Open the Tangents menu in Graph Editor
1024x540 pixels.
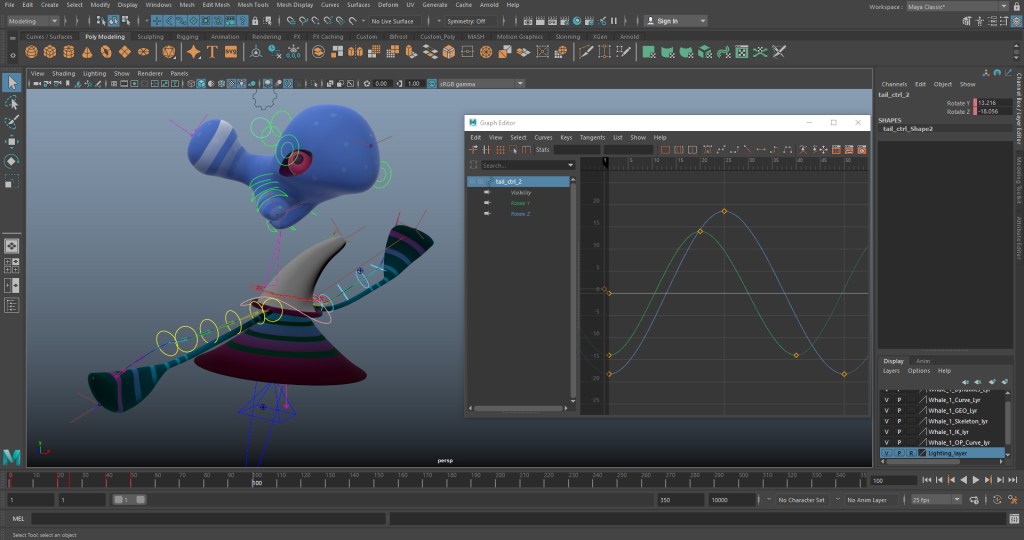[x=592, y=137]
